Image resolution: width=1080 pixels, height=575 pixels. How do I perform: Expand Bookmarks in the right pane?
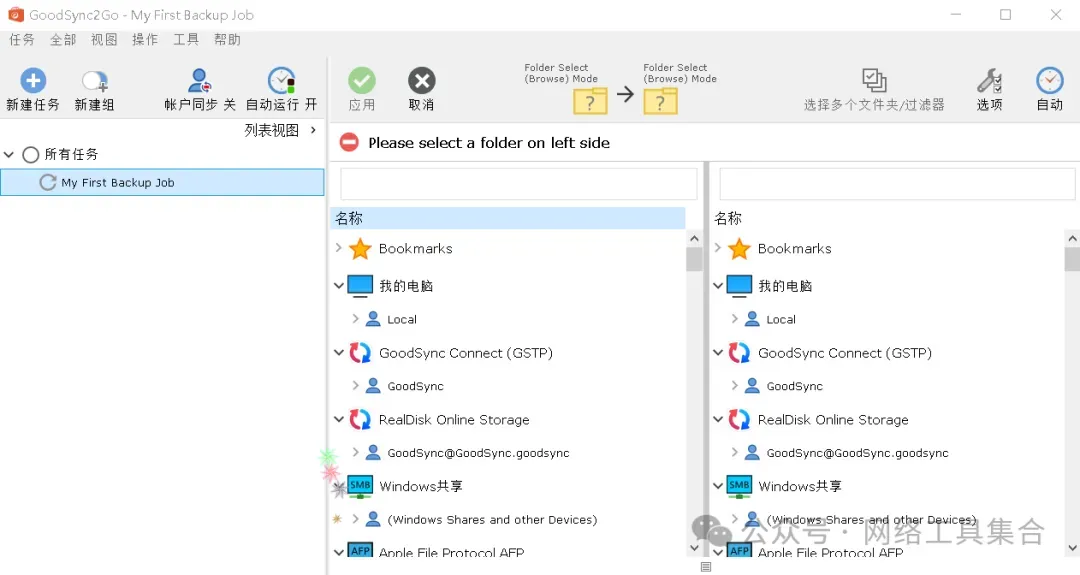(x=718, y=247)
